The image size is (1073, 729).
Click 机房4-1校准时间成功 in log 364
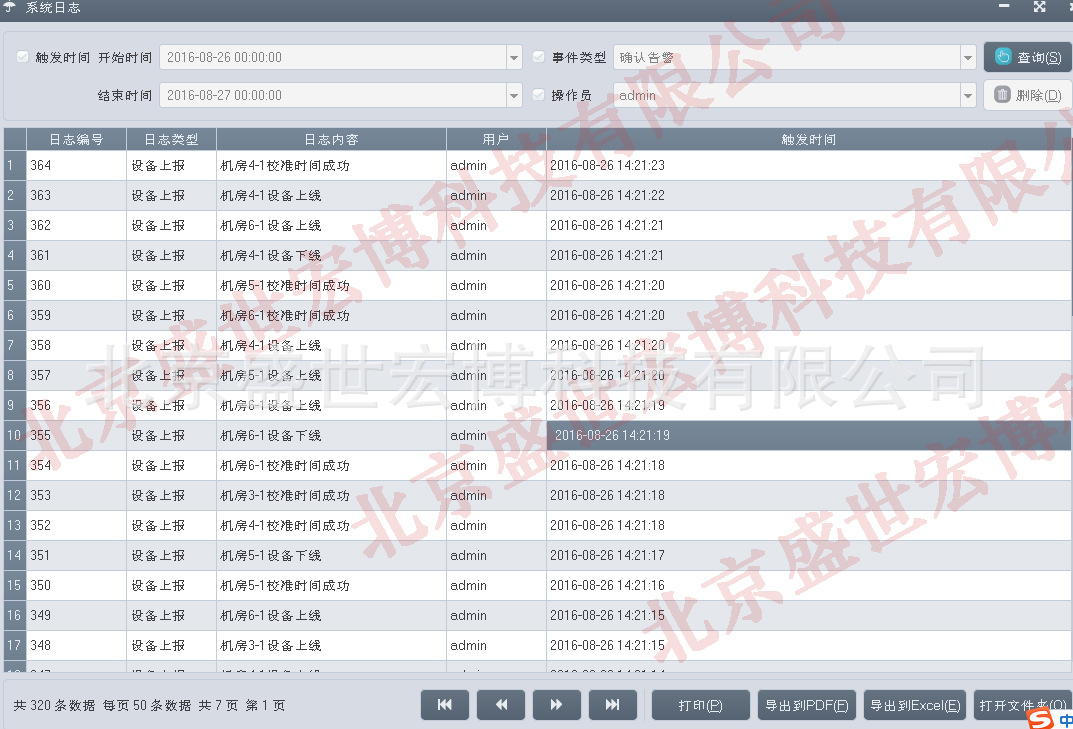click(x=285, y=165)
